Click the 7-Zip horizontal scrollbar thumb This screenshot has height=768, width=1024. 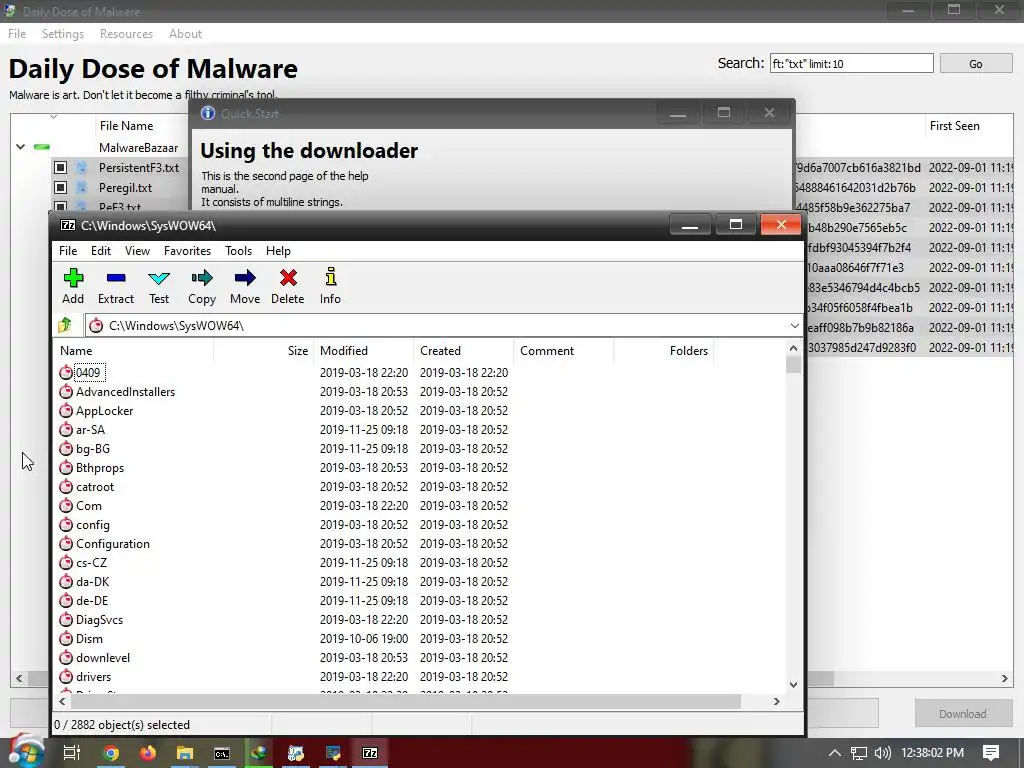[x=406, y=701]
